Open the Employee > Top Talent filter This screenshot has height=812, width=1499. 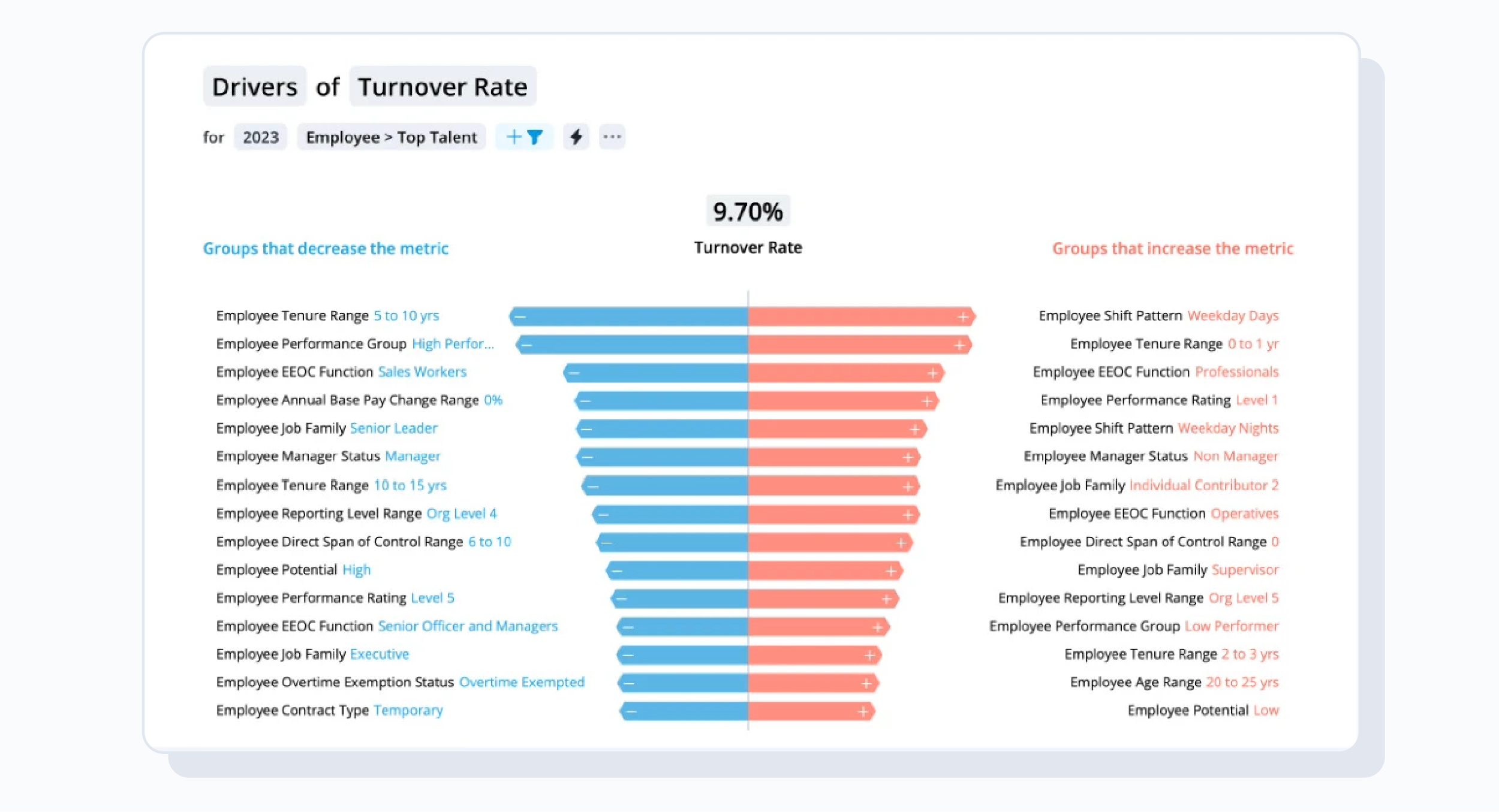pos(392,137)
